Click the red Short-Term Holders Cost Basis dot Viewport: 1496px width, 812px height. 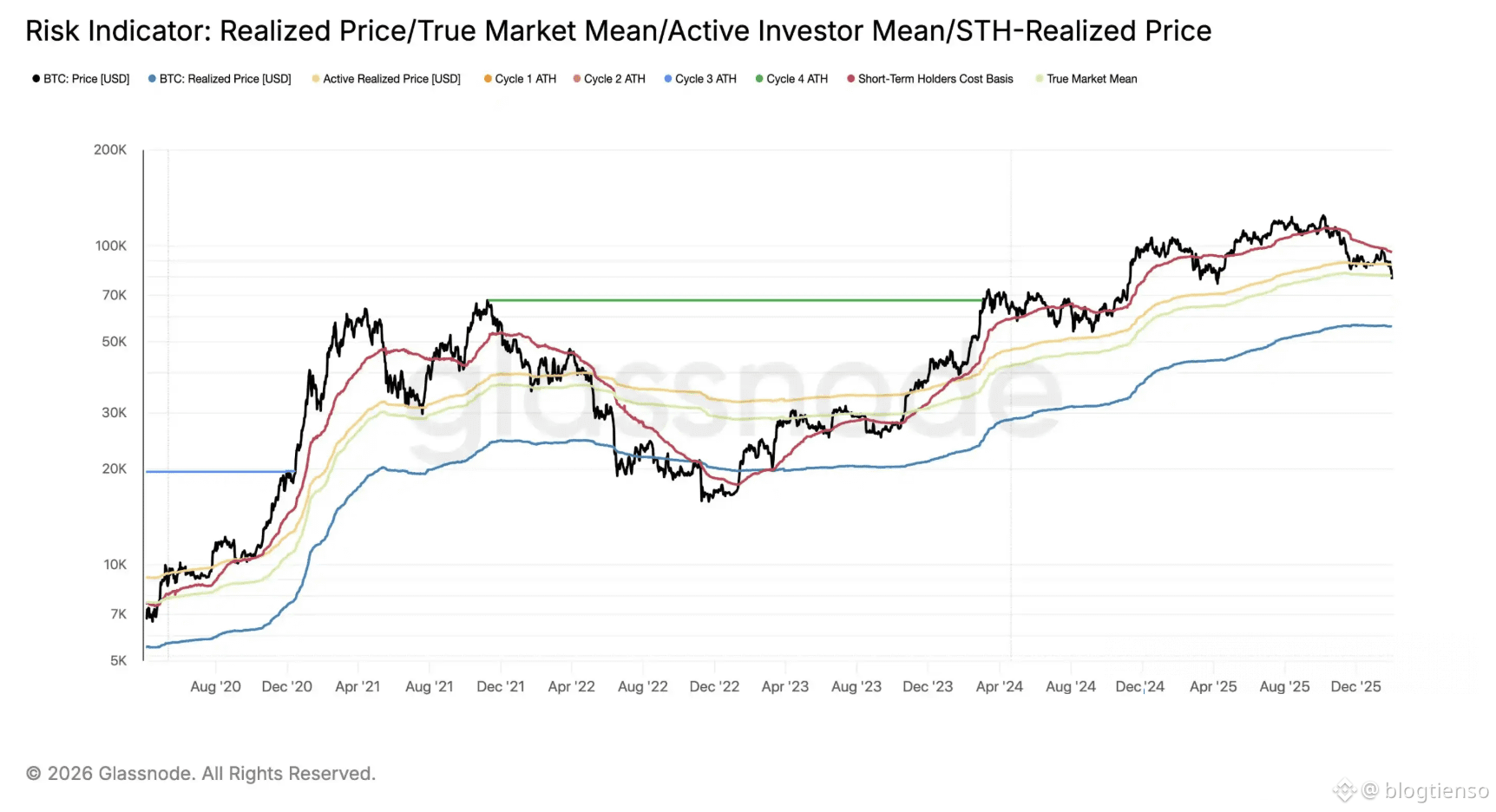point(851,79)
